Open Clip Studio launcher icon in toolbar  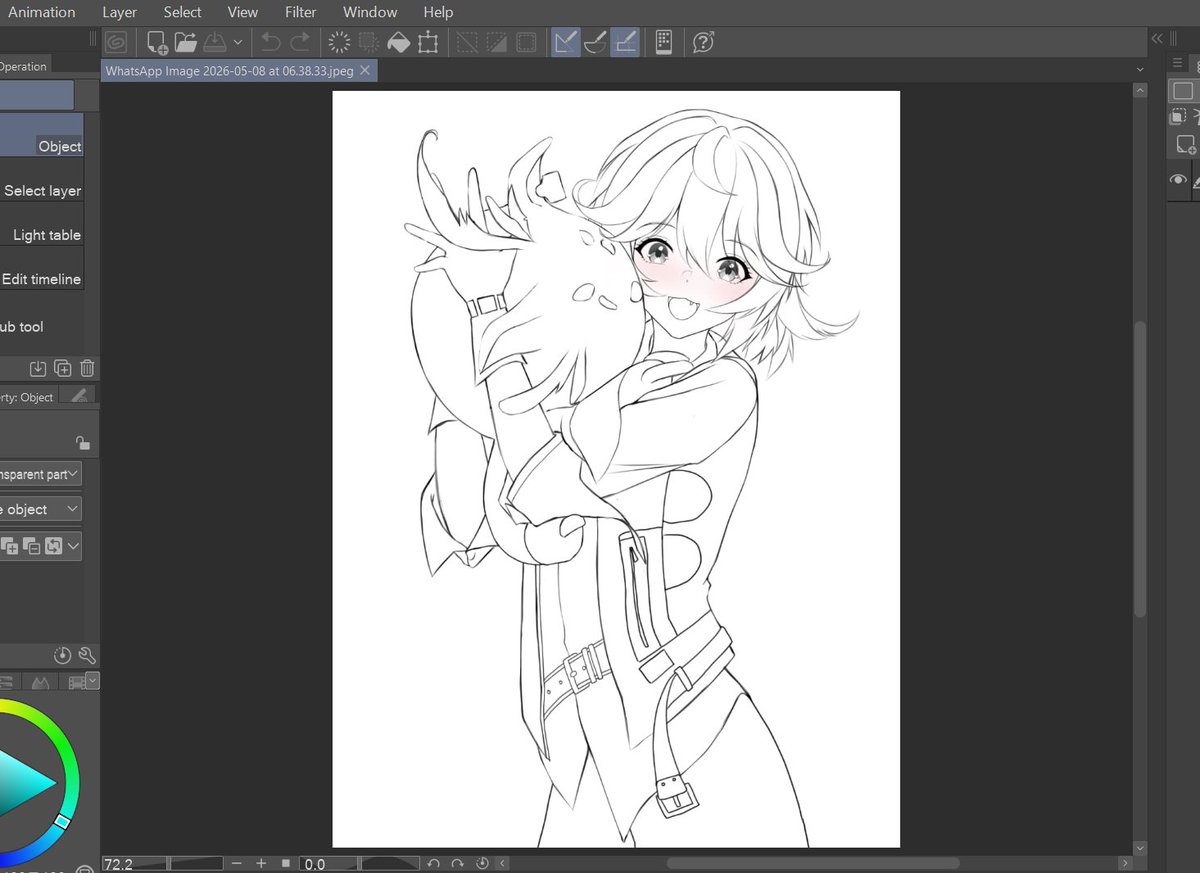[117, 42]
